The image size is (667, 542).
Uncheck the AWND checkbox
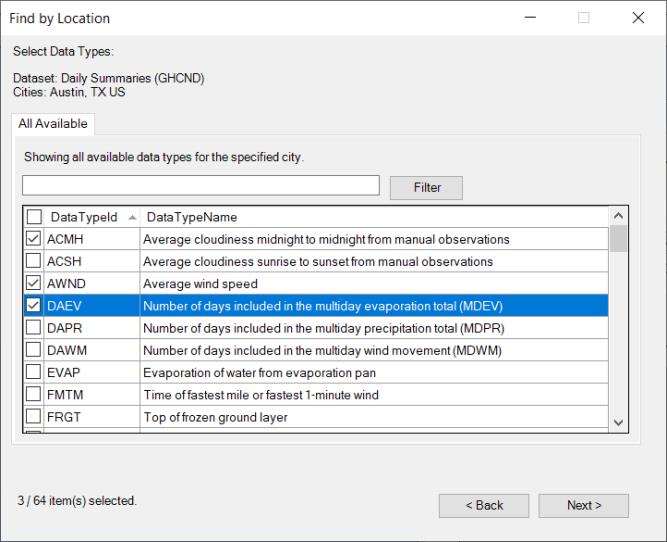34,283
